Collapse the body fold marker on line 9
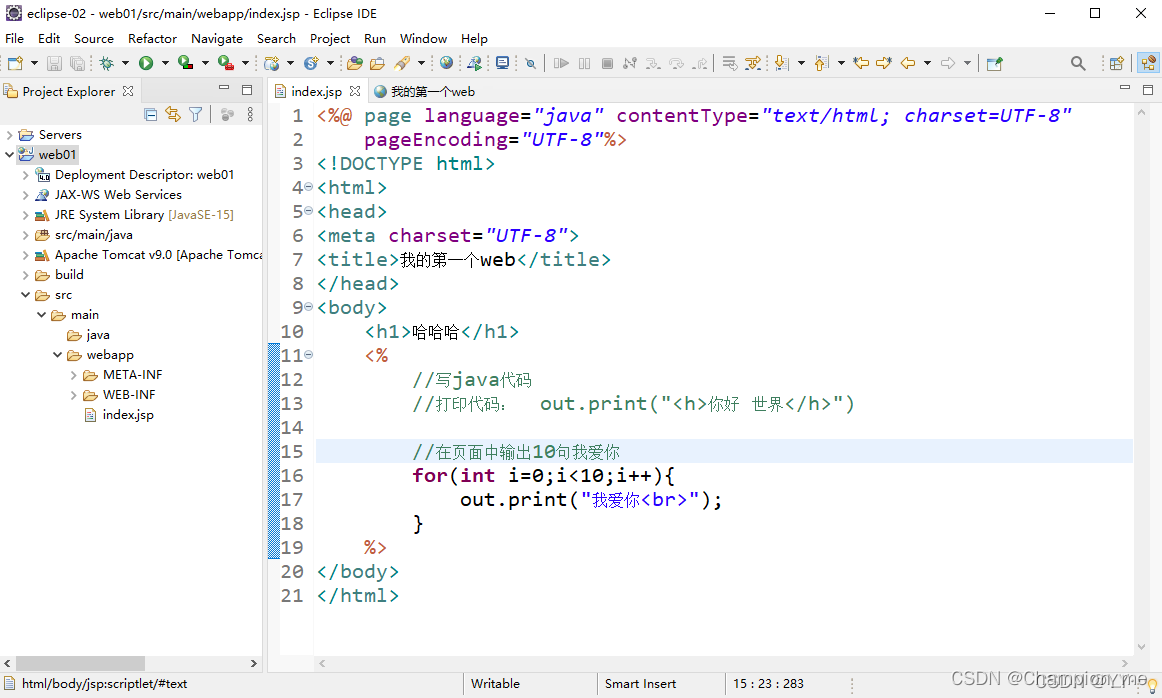The image size is (1162, 698). point(308,307)
